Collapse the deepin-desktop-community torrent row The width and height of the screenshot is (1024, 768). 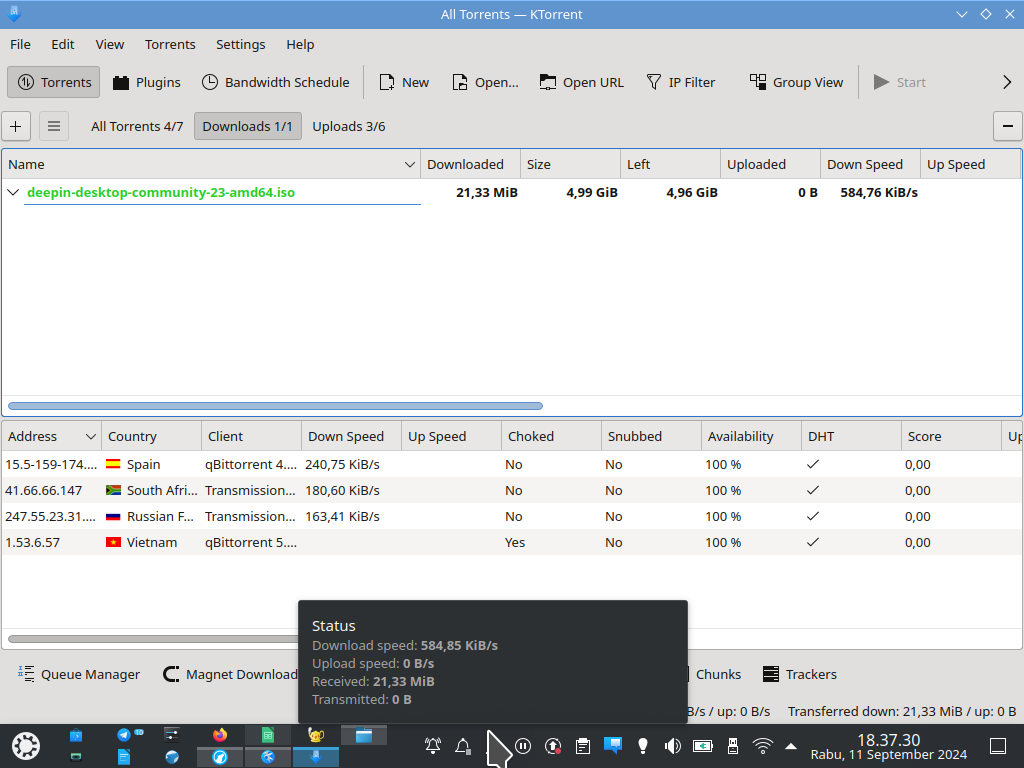tap(13, 192)
